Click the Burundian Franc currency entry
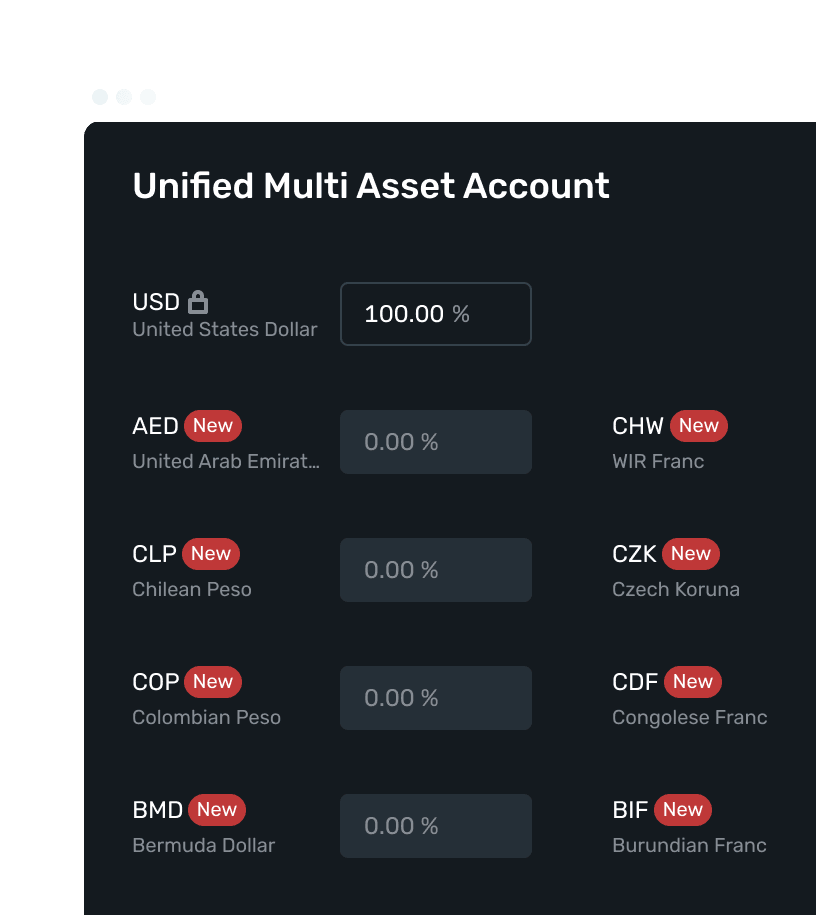This screenshot has height=920, width=816. click(x=689, y=845)
